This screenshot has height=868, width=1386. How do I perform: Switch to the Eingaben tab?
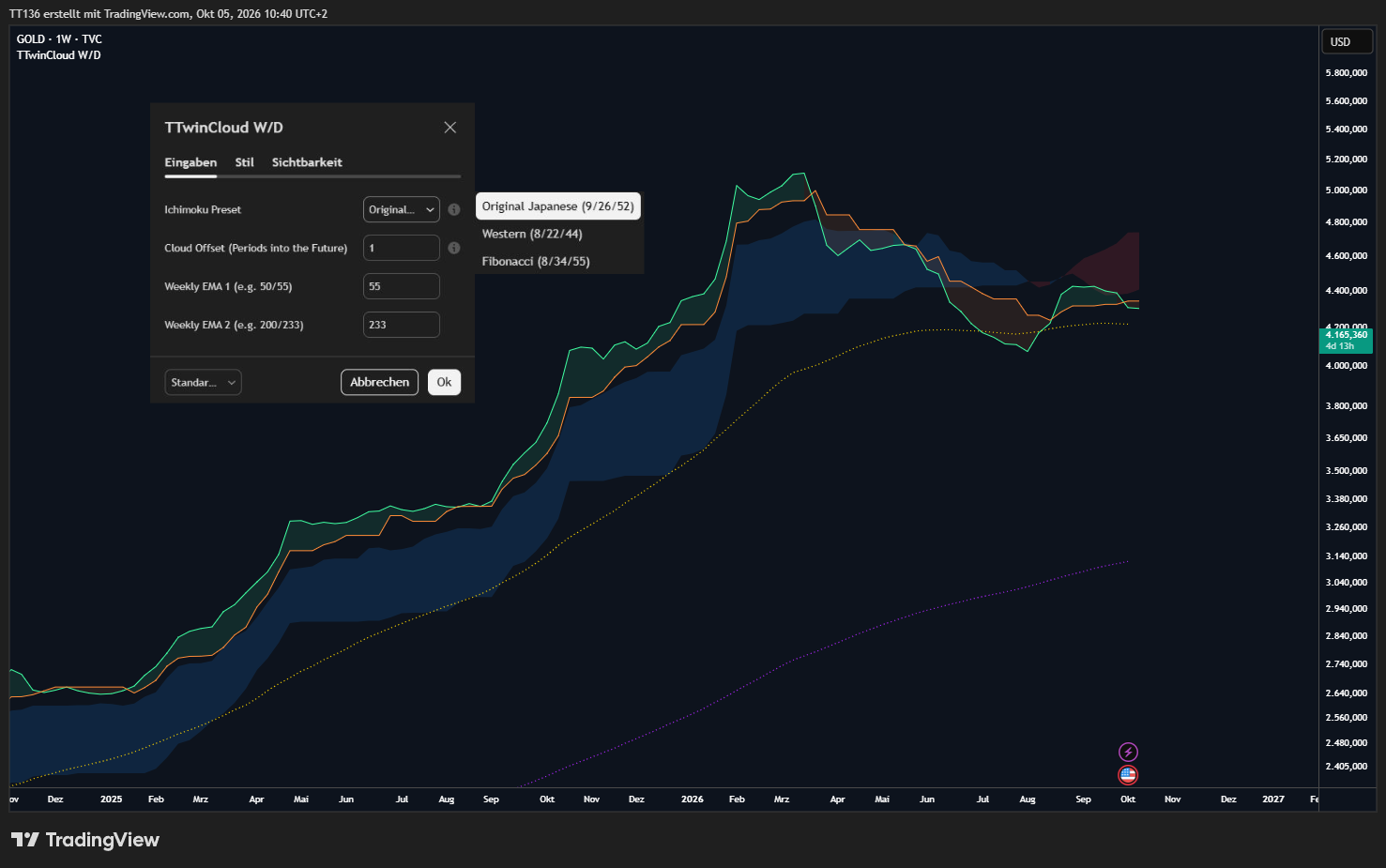(x=190, y=162)
